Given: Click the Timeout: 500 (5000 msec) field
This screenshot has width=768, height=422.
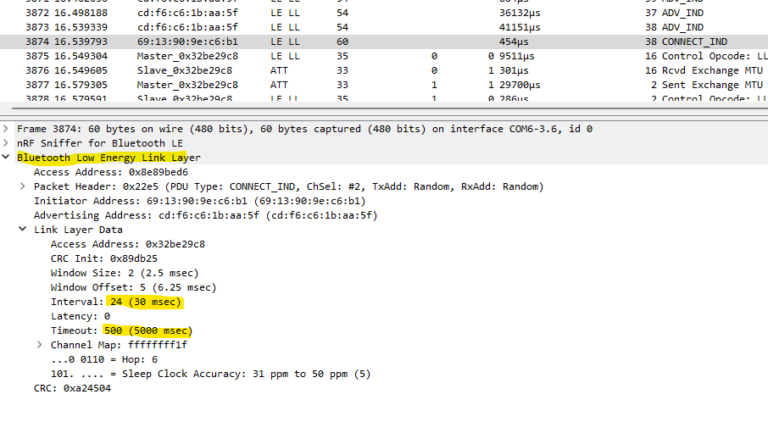Looking at the screenshot, I should point(121,331).
